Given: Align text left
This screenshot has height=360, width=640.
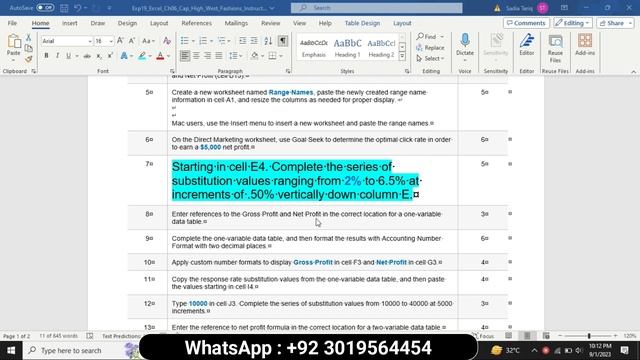Looking at the screenshot, I should pyautogui.click(x=184, y=56).
